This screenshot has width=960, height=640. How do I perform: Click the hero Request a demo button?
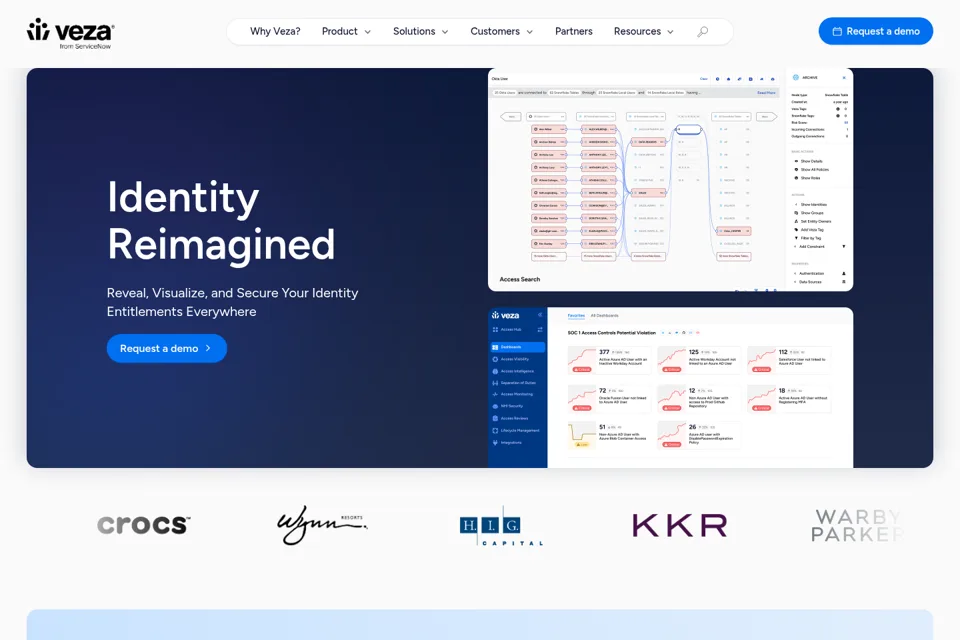point(167,348)
